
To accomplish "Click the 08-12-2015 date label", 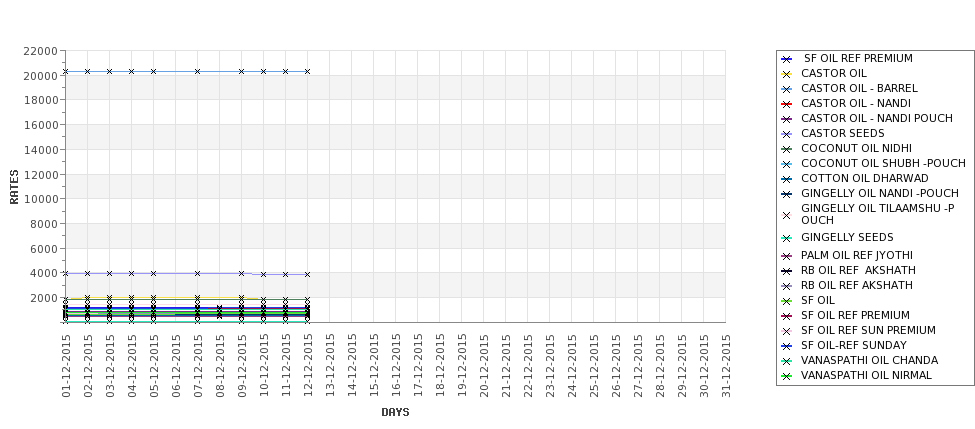I will coord(220,366).
